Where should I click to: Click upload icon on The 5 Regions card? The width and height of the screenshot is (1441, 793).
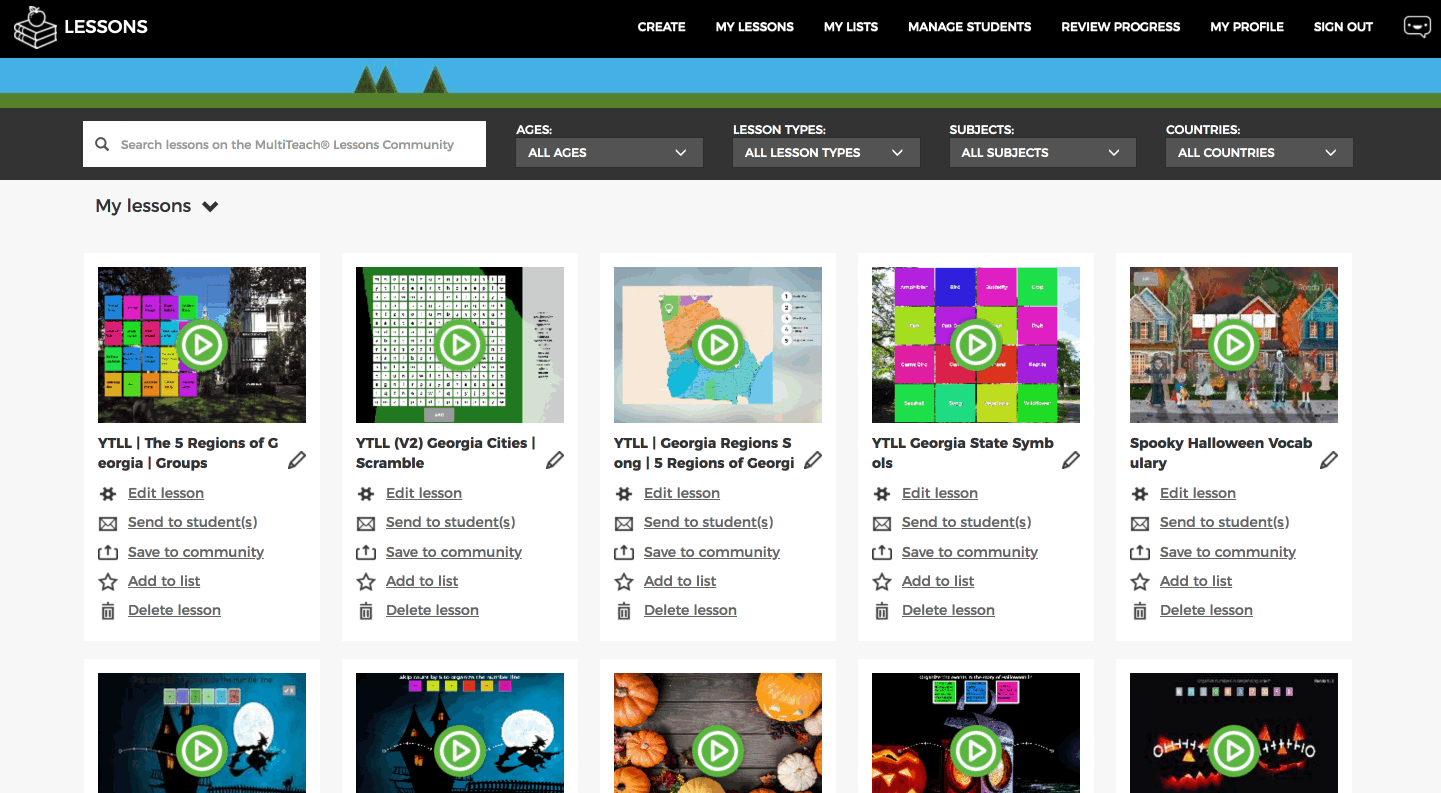pyautogui.click(x=108, y=552)
